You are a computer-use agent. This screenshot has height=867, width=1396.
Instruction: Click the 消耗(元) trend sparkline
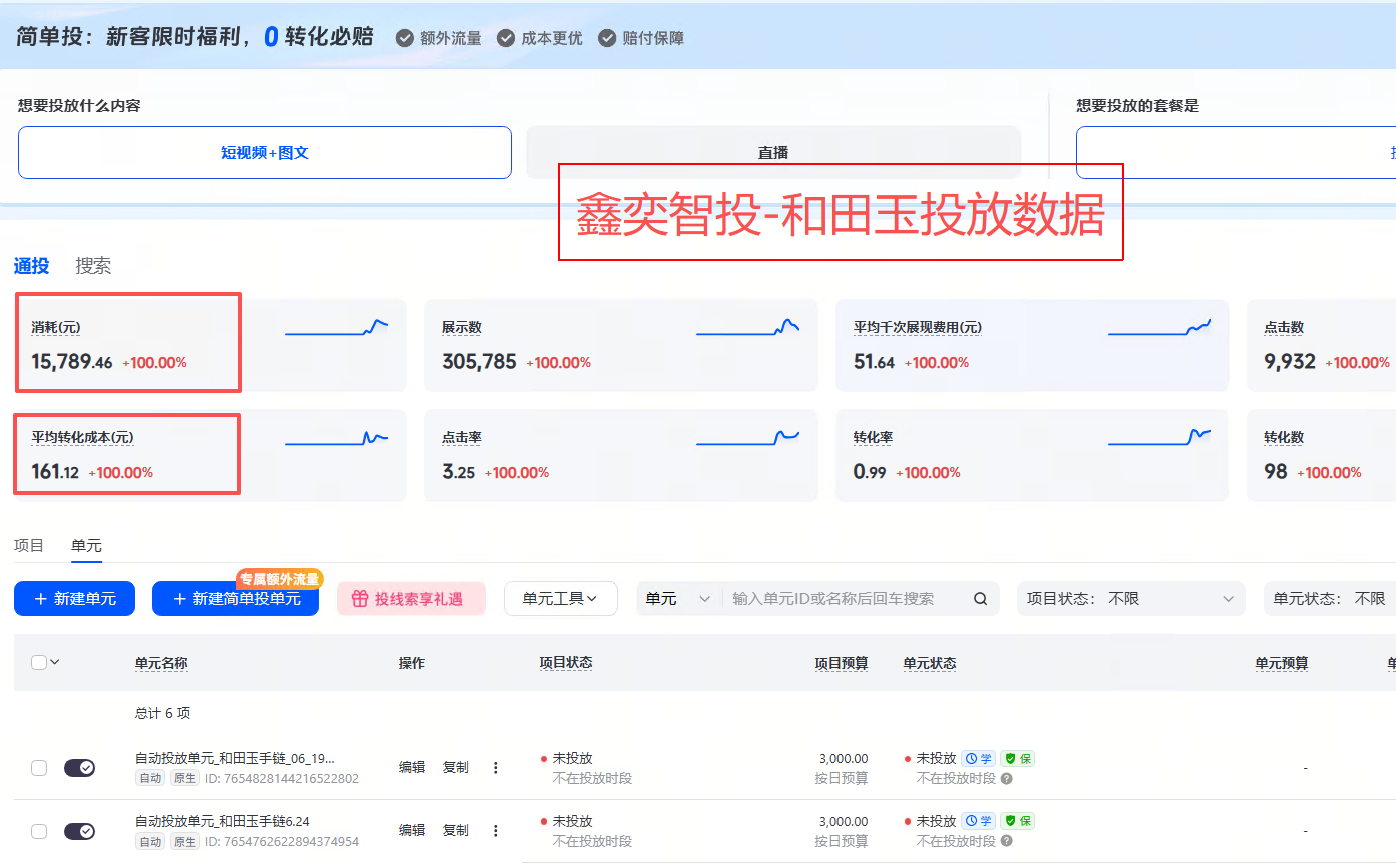336,328
